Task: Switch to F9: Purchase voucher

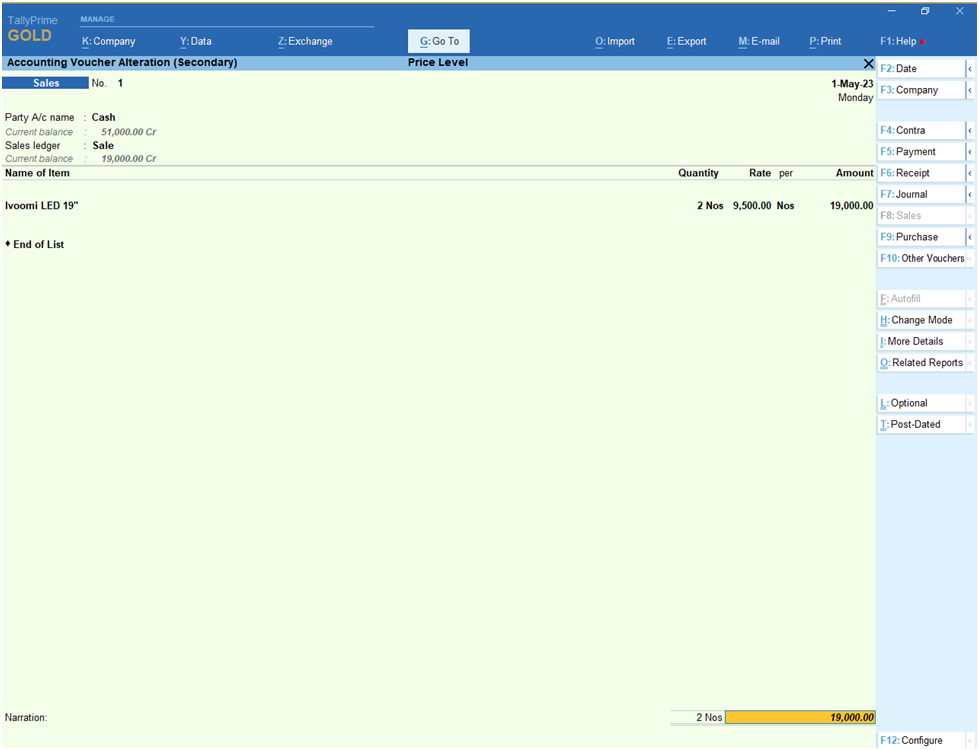Action: [x=922, y=237]
